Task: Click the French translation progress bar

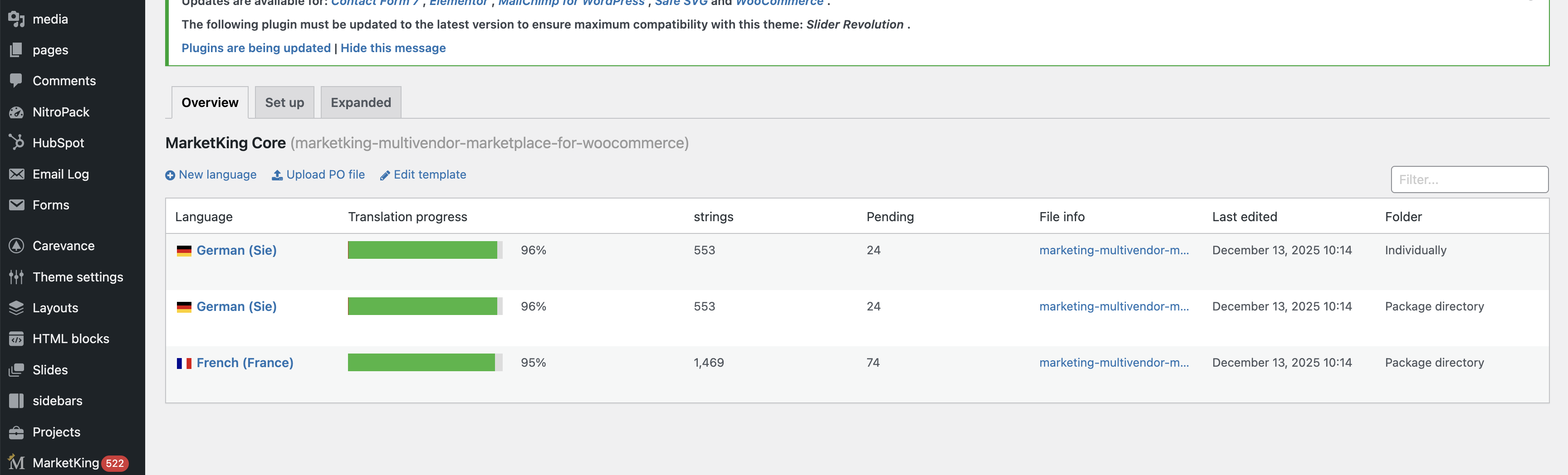Action: coord(425,363)
